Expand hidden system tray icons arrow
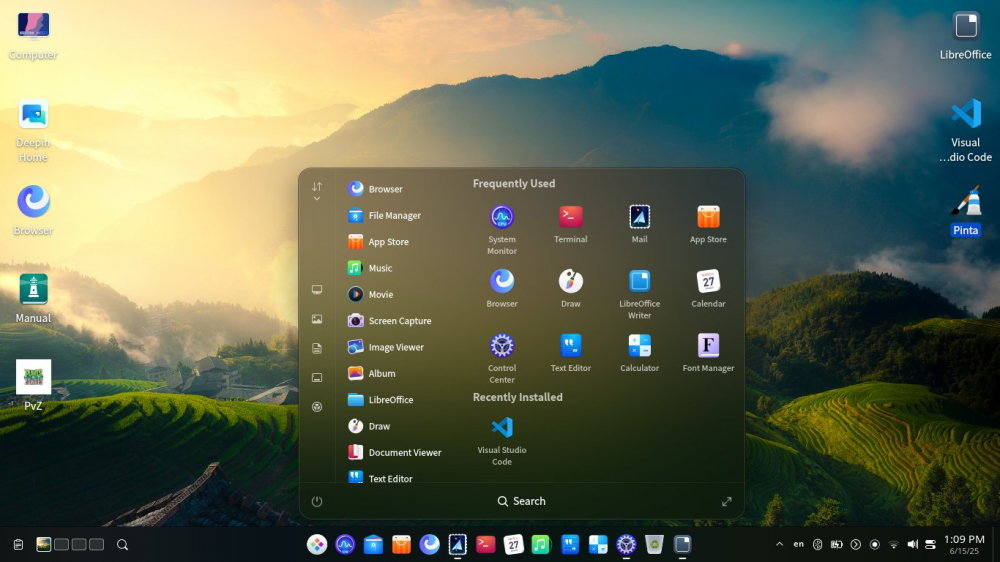This screenshot has width=1000, height=562. click(779, 544)
